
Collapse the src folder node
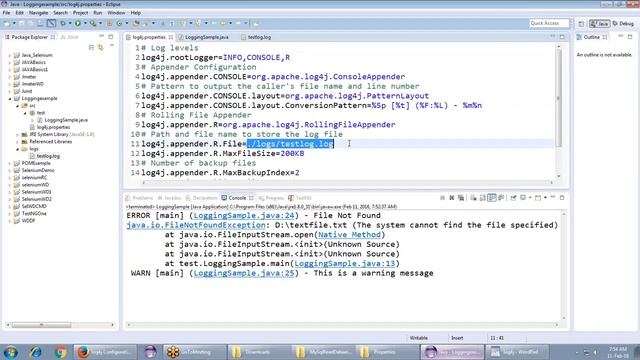(x=18, y=106)
